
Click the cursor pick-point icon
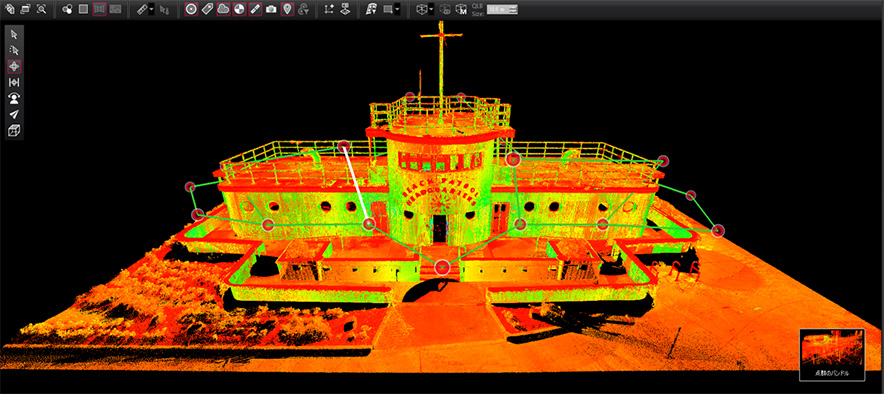coord(164,10)
